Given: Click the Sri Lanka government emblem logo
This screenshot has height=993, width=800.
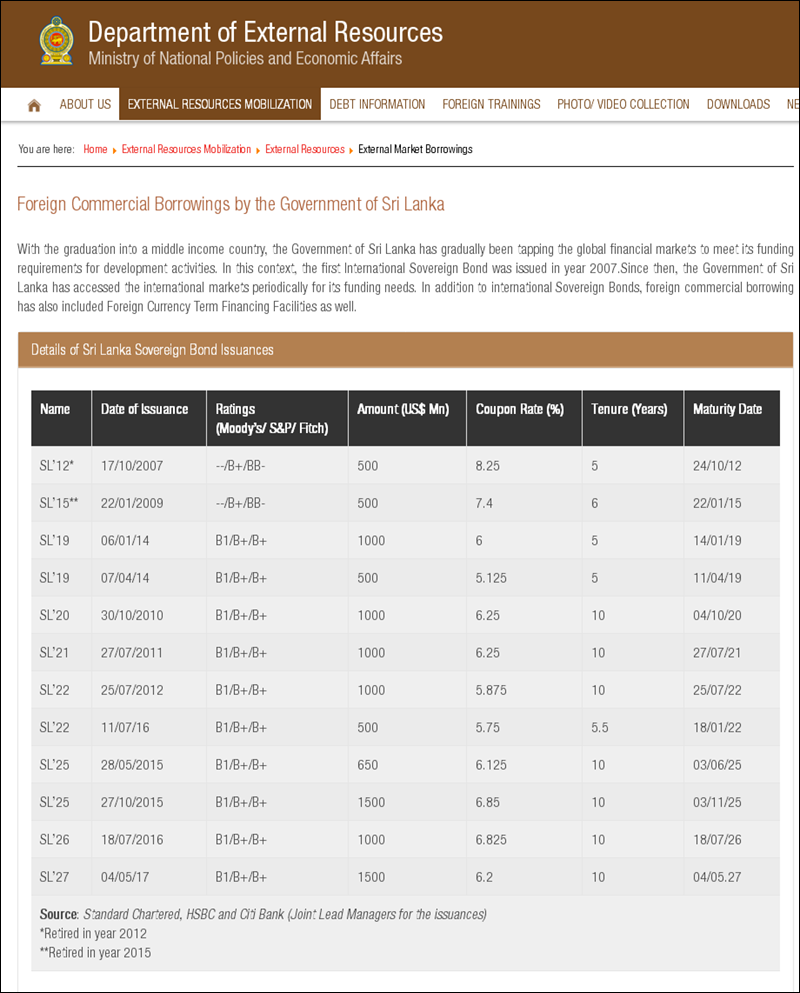Looking at the screenshot, I should coord(55,42).
